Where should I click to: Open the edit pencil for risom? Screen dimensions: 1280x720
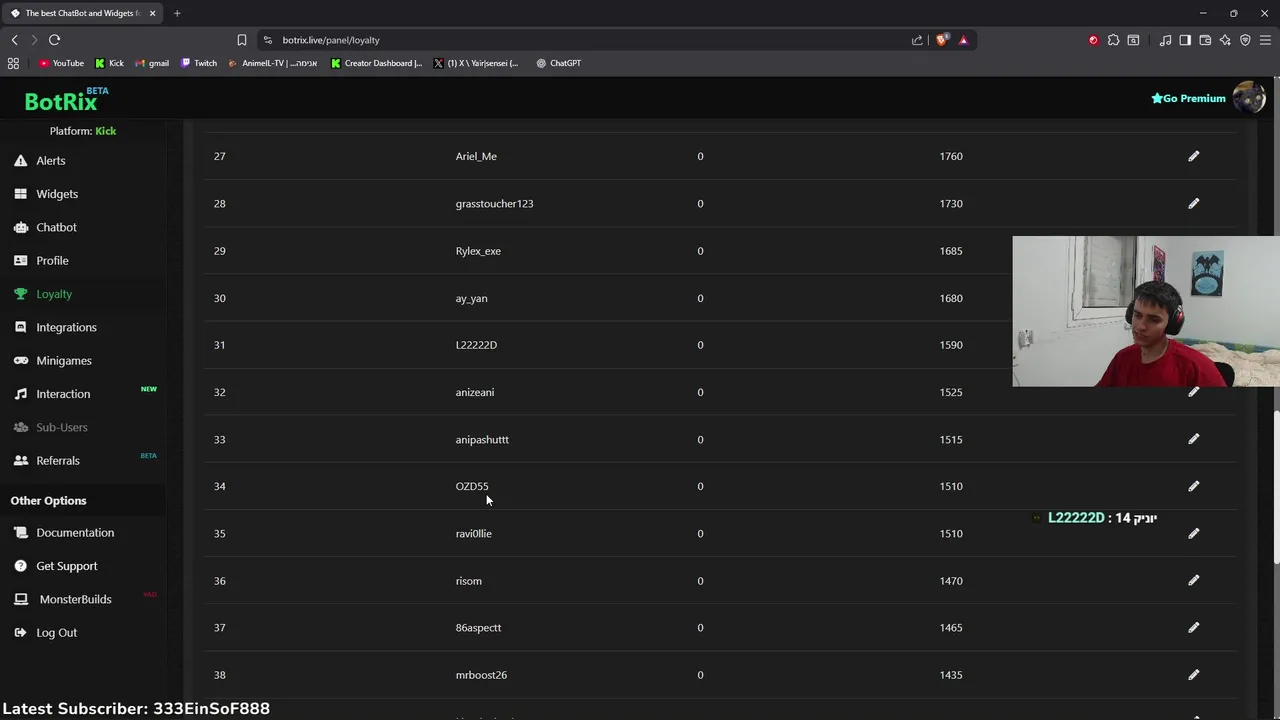(1193, 580)
